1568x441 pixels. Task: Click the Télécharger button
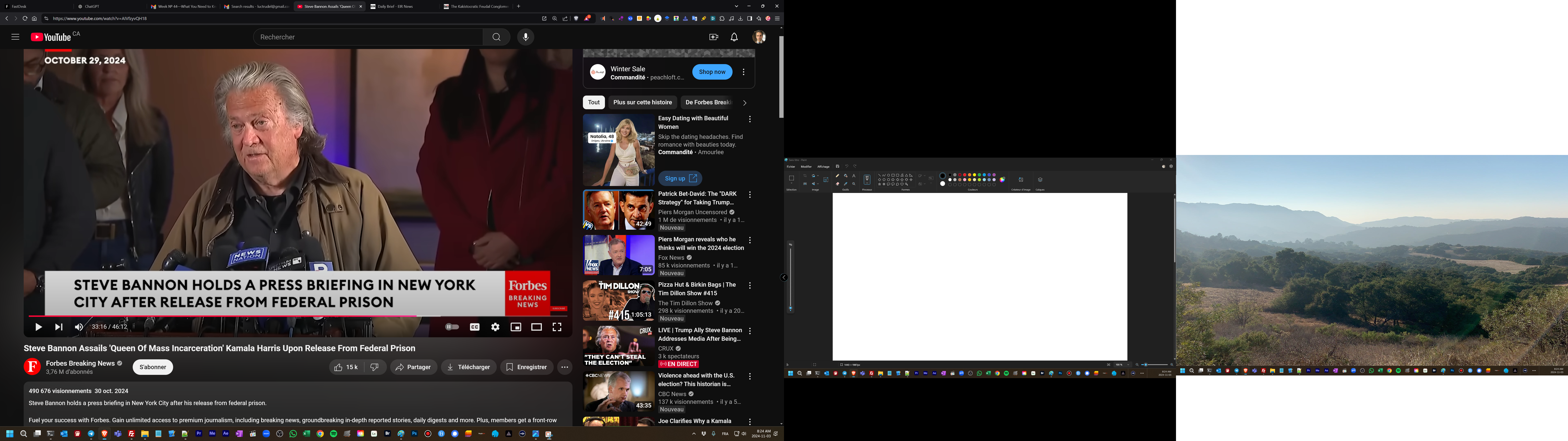pos(469,367)
